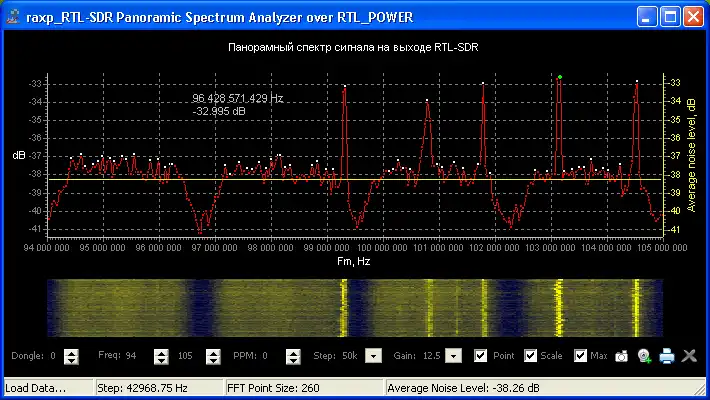Click the yellow average noise level line

point(355,179)
